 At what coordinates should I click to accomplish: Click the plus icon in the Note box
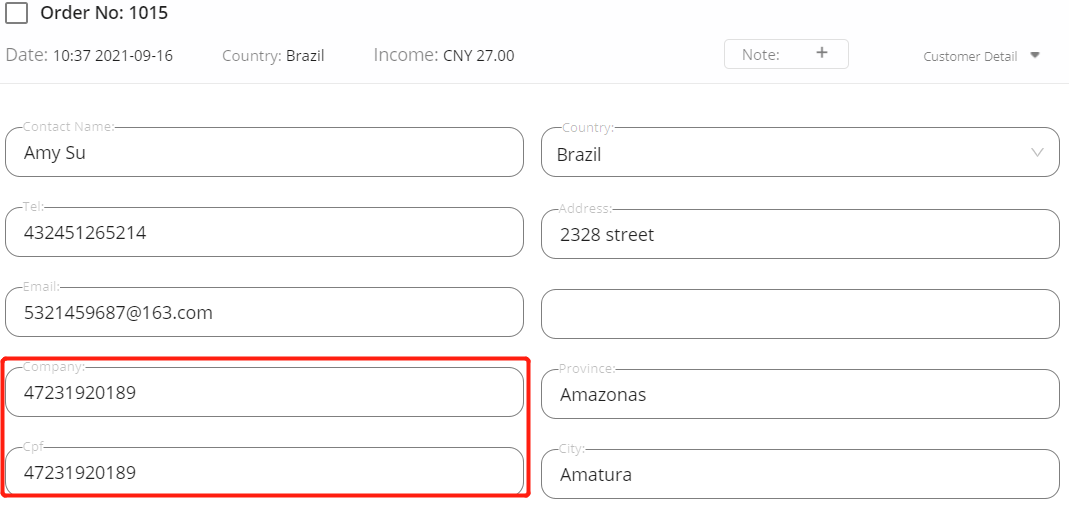point(822,53)
